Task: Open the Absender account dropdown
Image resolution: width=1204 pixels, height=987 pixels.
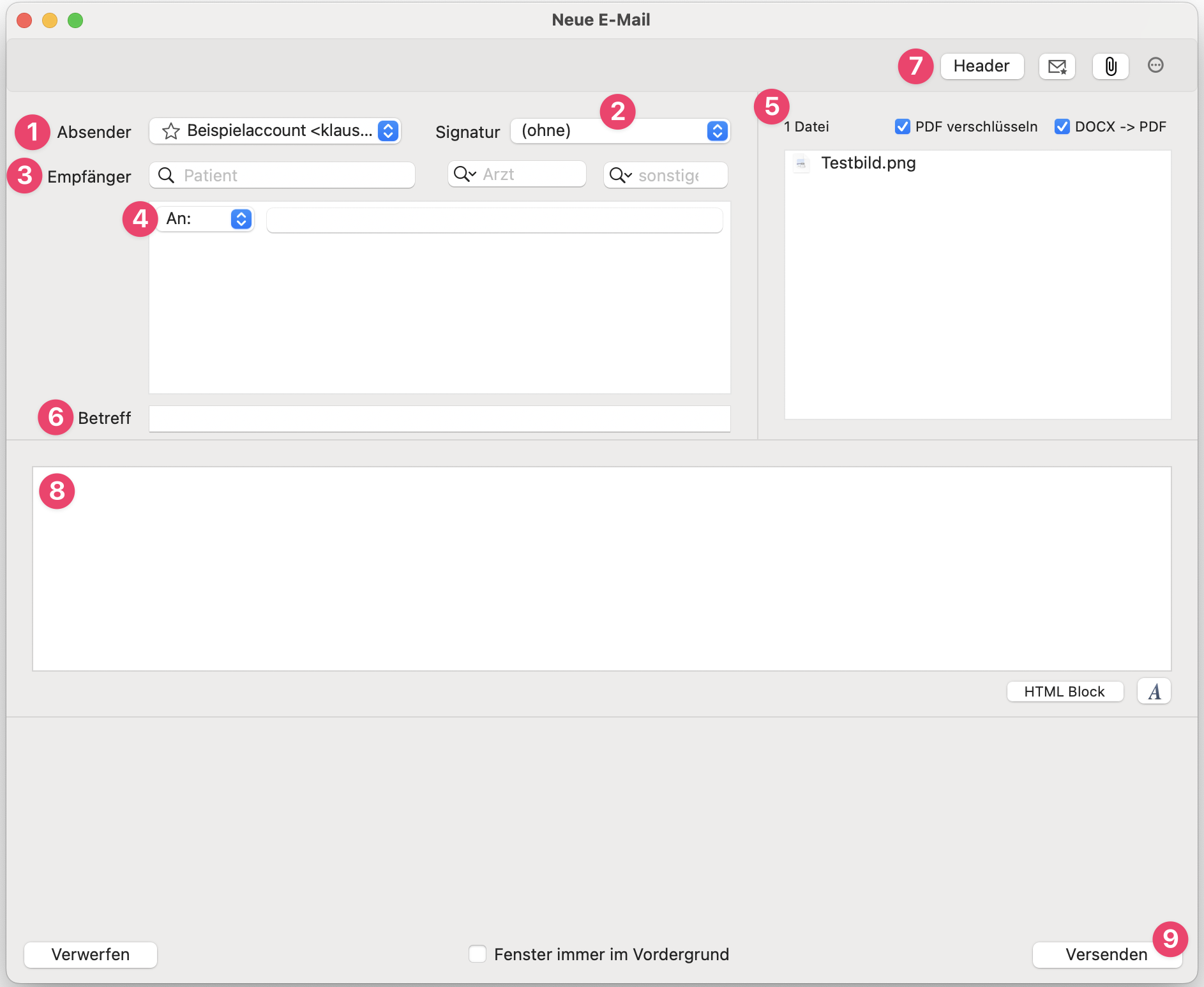Action: (x=275, y=131)
